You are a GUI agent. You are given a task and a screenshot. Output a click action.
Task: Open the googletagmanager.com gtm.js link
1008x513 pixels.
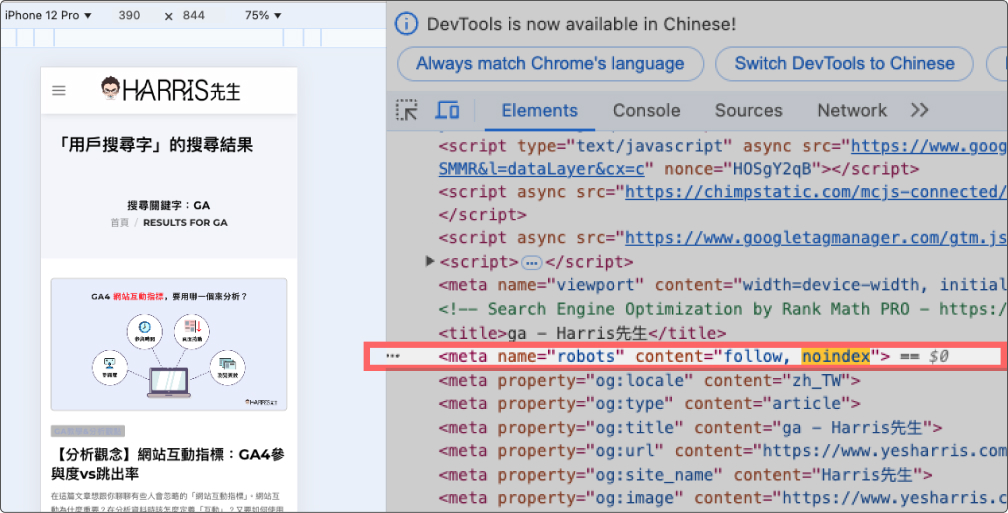pos(816,238)
